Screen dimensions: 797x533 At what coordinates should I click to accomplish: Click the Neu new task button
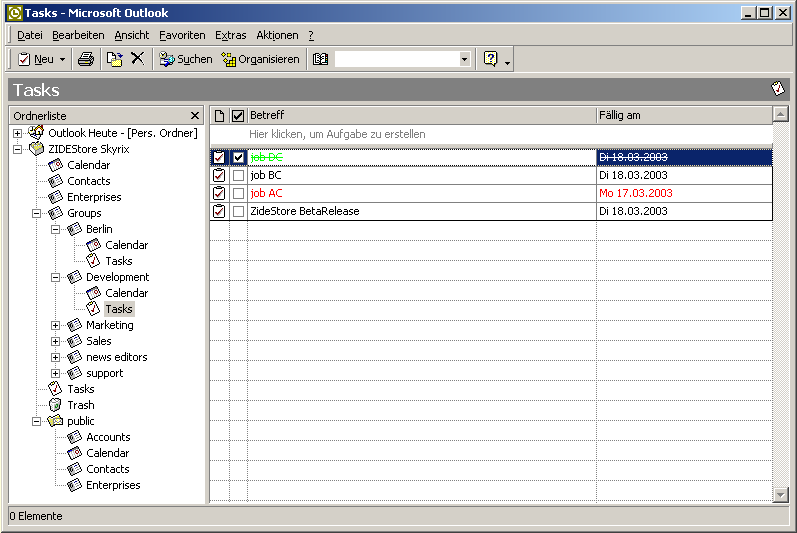point(36,59)
